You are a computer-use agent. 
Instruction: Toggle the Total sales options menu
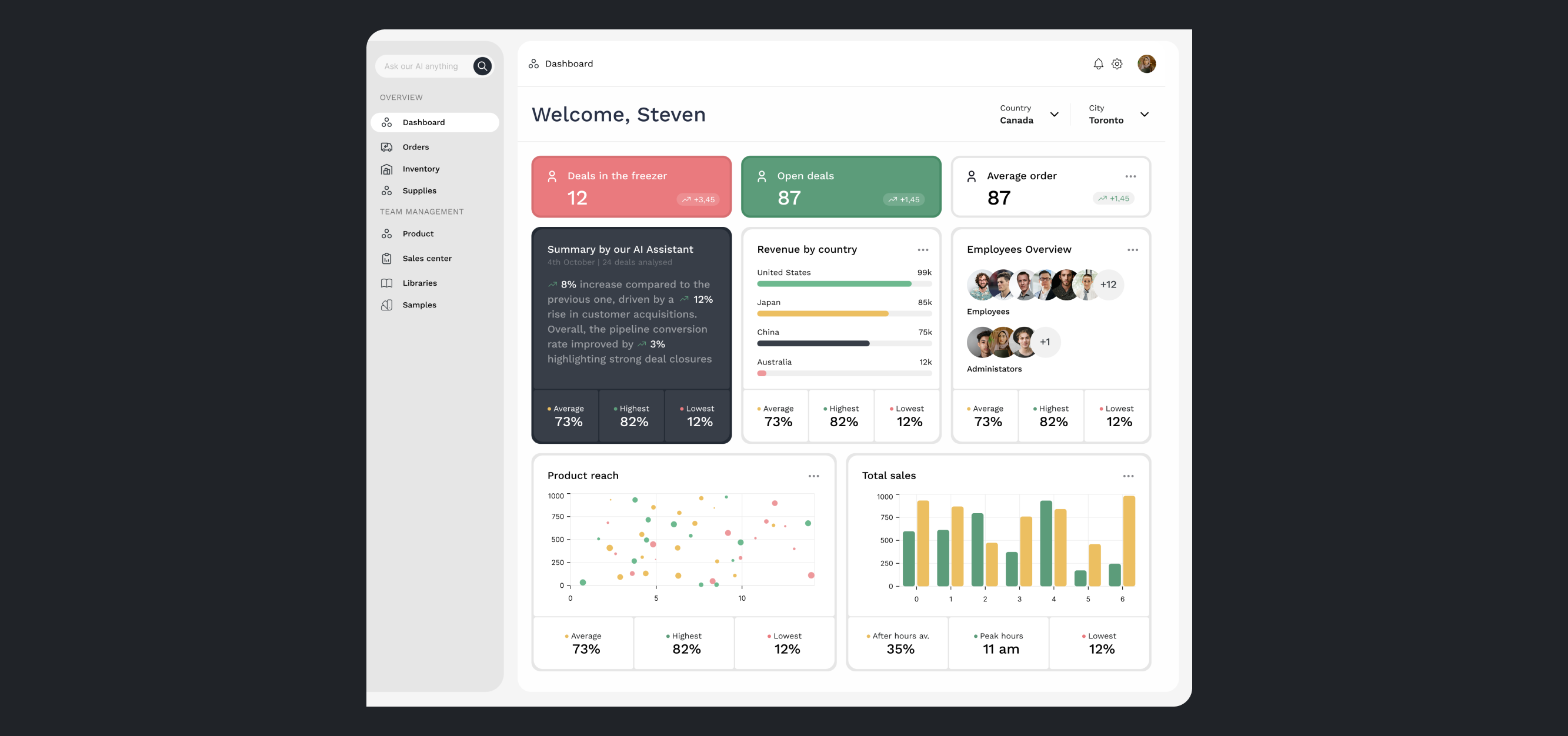pyautogui.click(x=1129, y=476)
